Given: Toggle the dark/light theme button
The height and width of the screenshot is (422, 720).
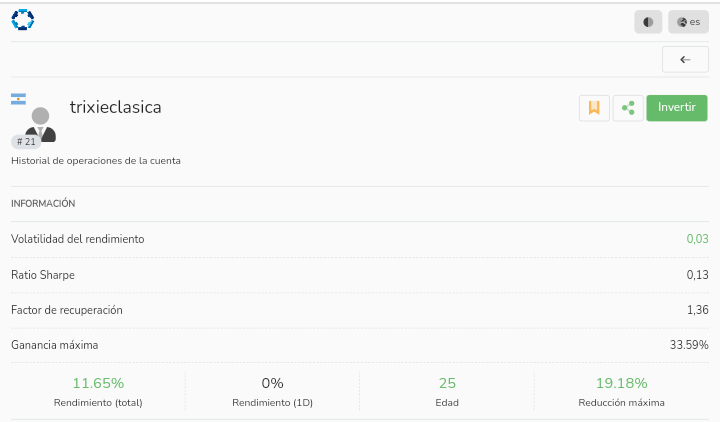Looking at the screenshot, I should 648,21.
